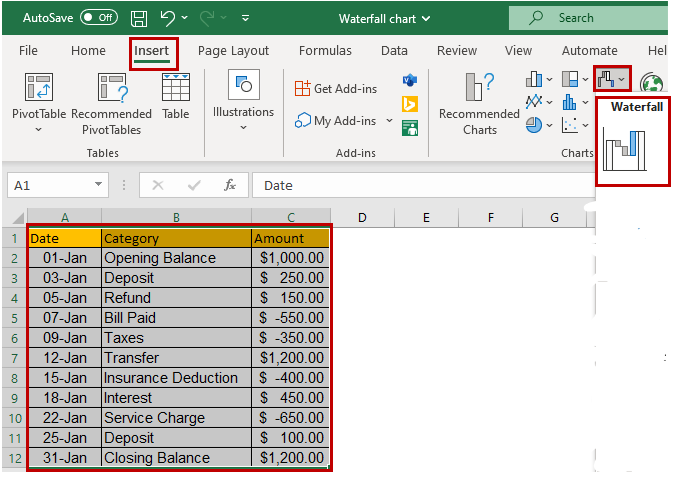Switch to the Home tab

pyautogui.click(x=88, y=51)
